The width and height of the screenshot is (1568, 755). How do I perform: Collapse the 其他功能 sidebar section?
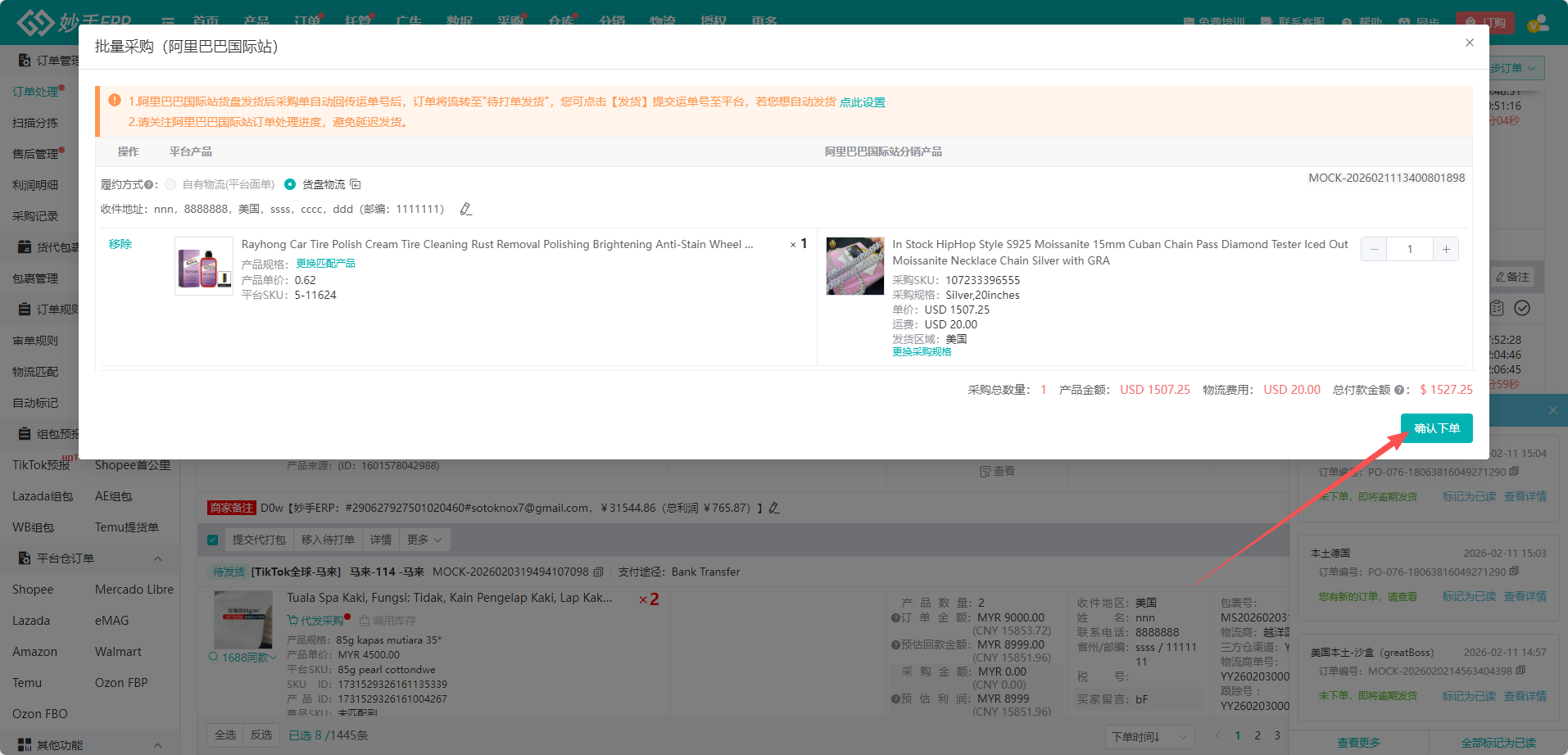(x=157, y=745)
